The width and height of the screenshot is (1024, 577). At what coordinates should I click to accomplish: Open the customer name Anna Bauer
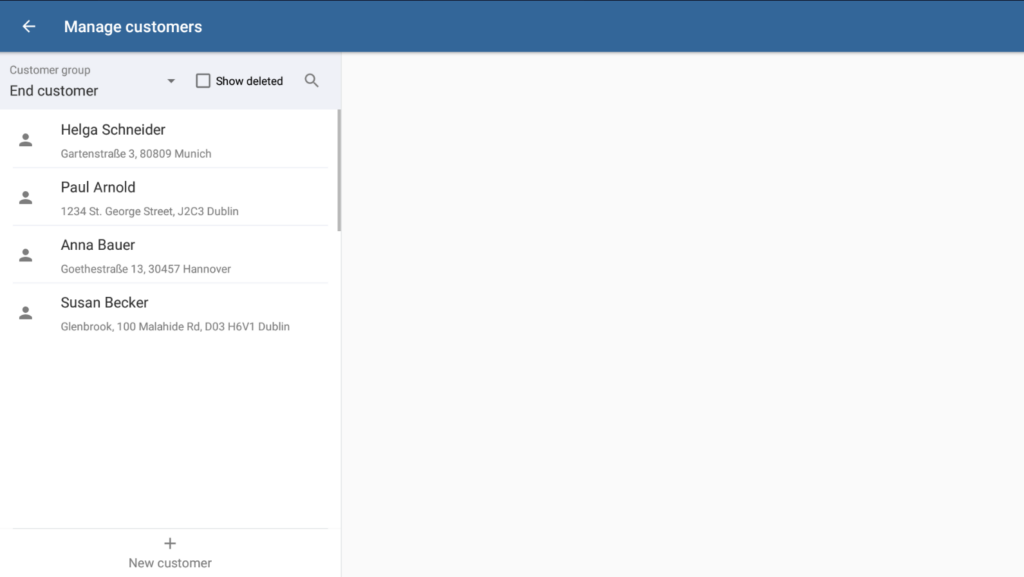pyautogui.click(x=98, y=245)
